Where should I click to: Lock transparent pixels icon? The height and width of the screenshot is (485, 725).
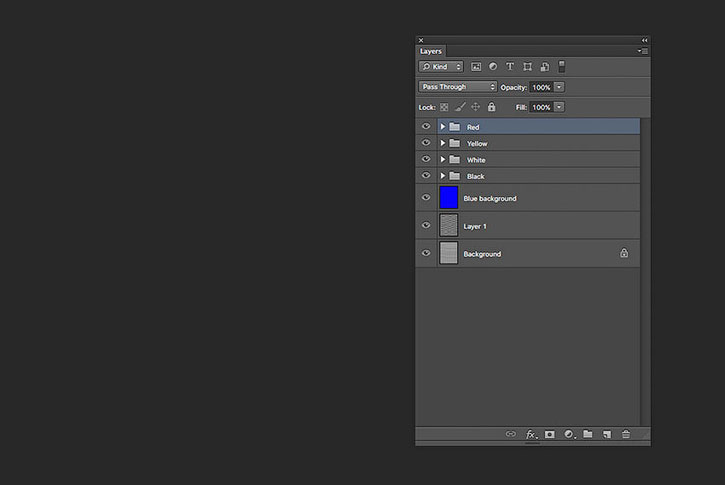444,107
